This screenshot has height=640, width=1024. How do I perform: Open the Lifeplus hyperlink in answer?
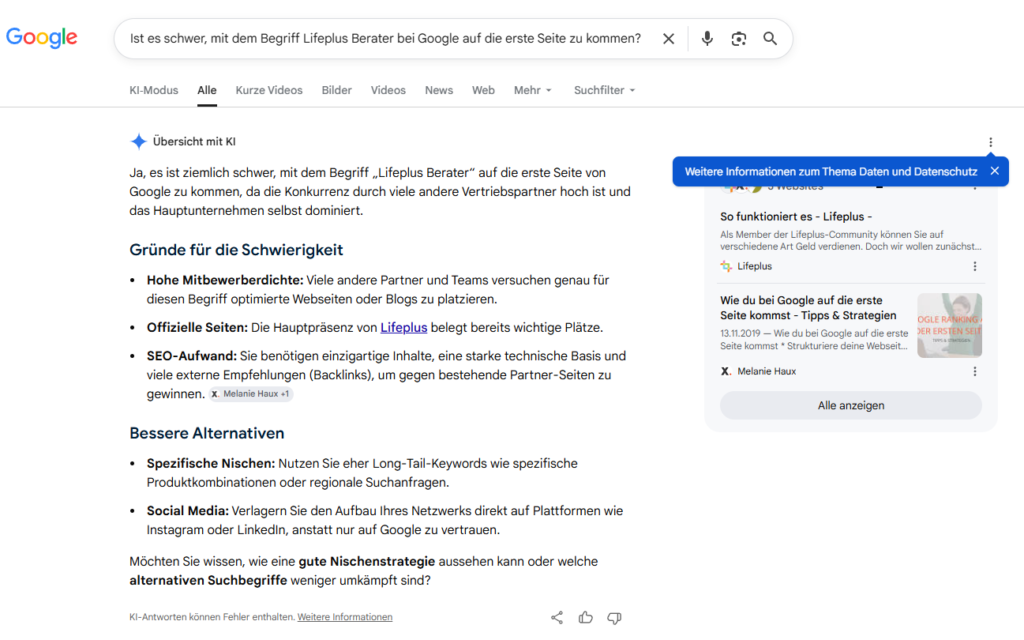[x=404, y=327]
